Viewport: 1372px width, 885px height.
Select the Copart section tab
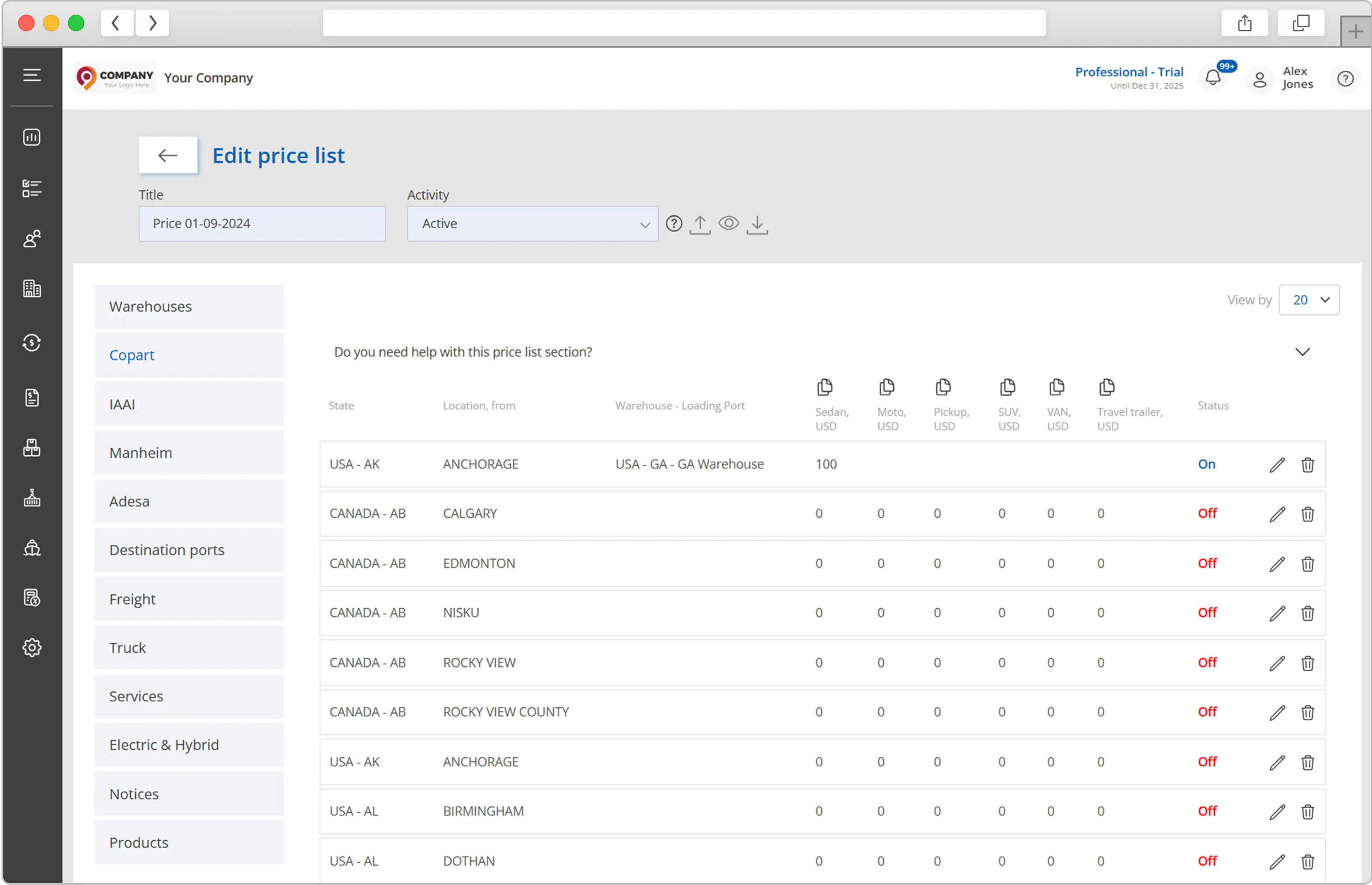(x=189, y=355)
